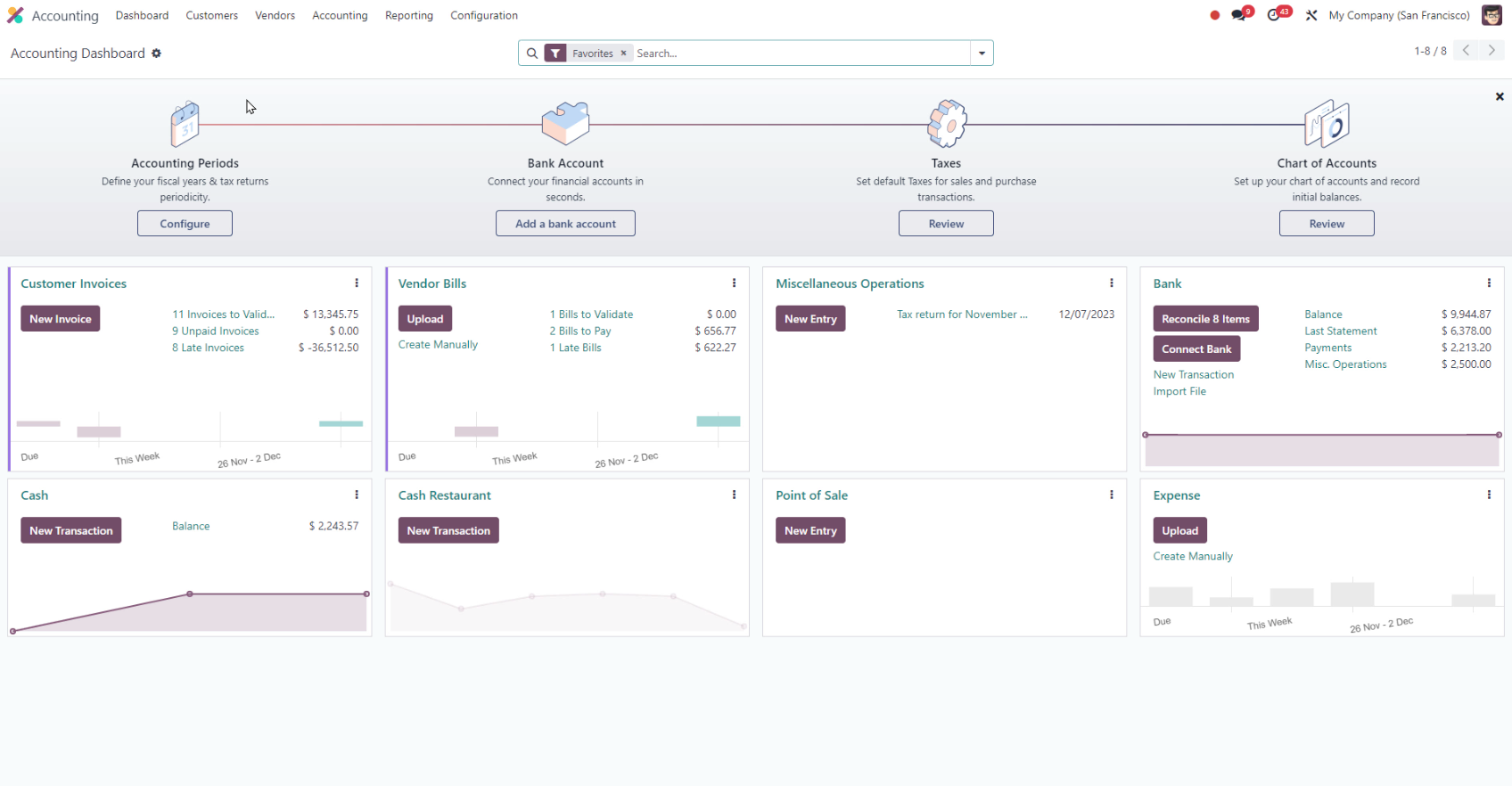Viewport: 1512px width, 786px height.
Task: Remove the Favorites filter tag
Action: [x=624, y=53]
